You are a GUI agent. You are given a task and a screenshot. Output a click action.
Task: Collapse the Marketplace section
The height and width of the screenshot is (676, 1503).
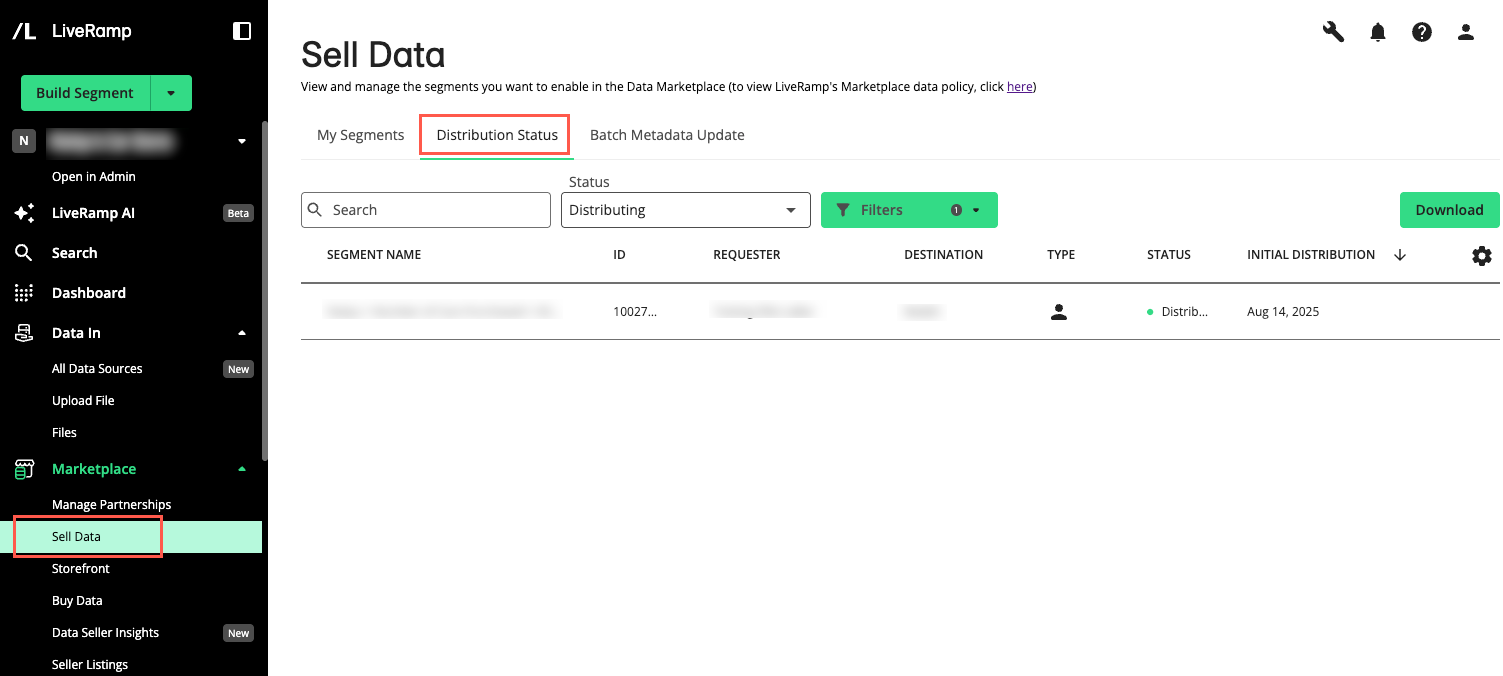click(242, 469)
